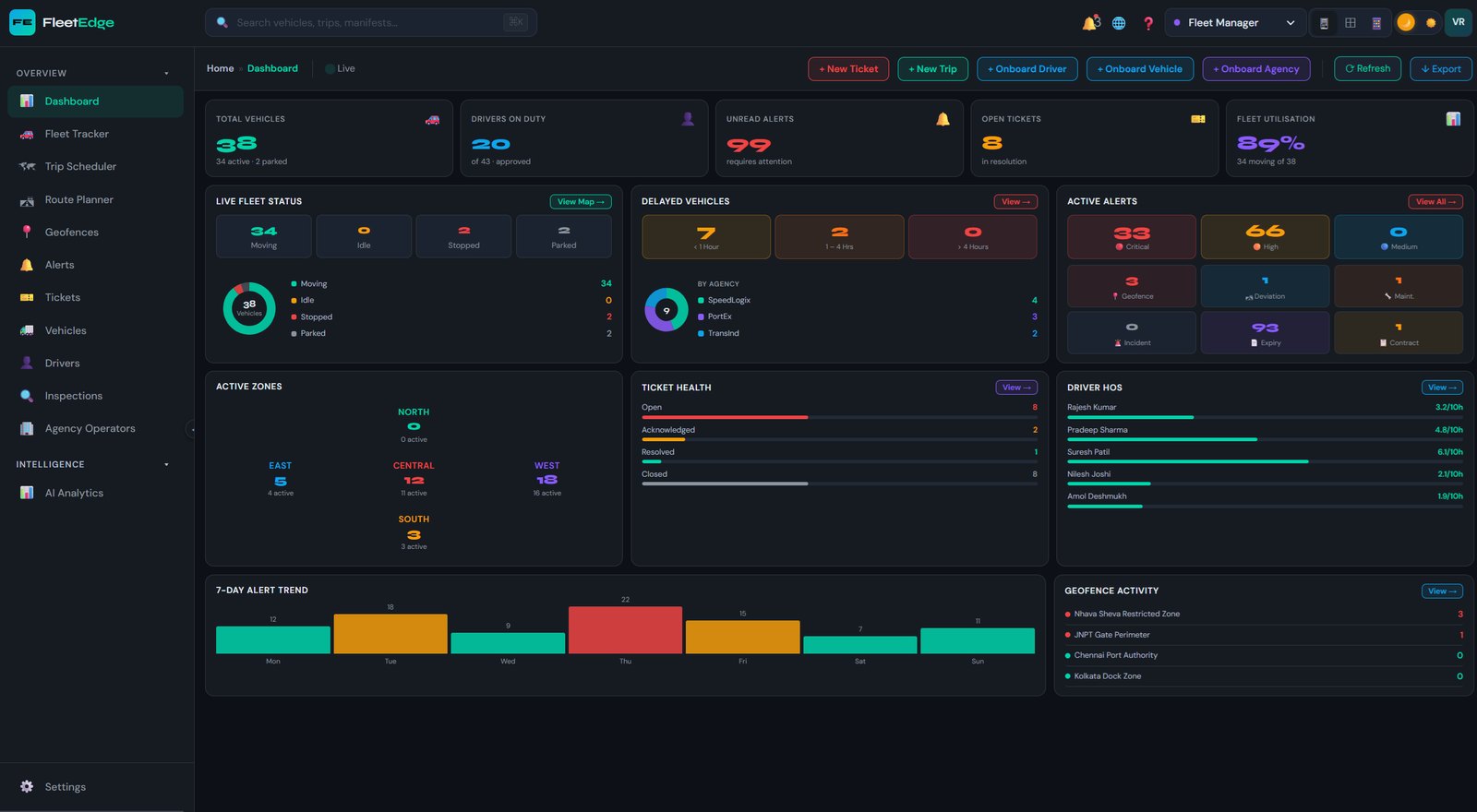Click View All in Active Alerts
Image resolution: width=1477 pixels, height=812 pixels.
tap(1435, 202)
